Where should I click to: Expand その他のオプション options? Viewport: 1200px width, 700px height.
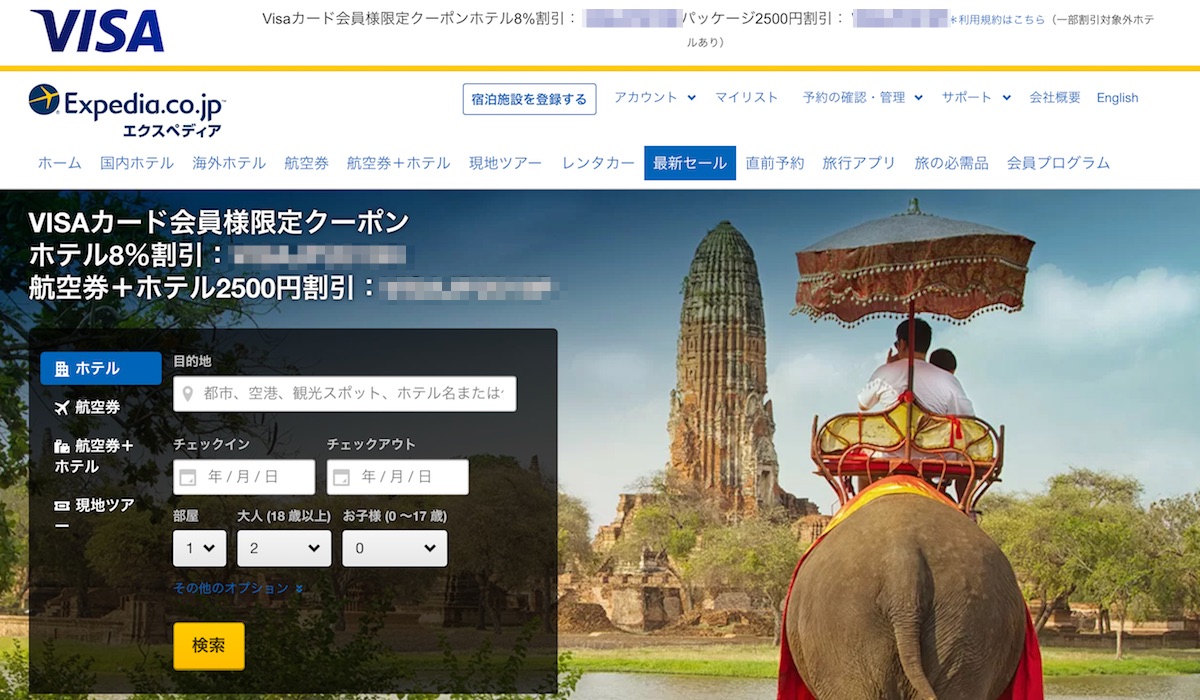pyautogui.click(x=238, y=588)
